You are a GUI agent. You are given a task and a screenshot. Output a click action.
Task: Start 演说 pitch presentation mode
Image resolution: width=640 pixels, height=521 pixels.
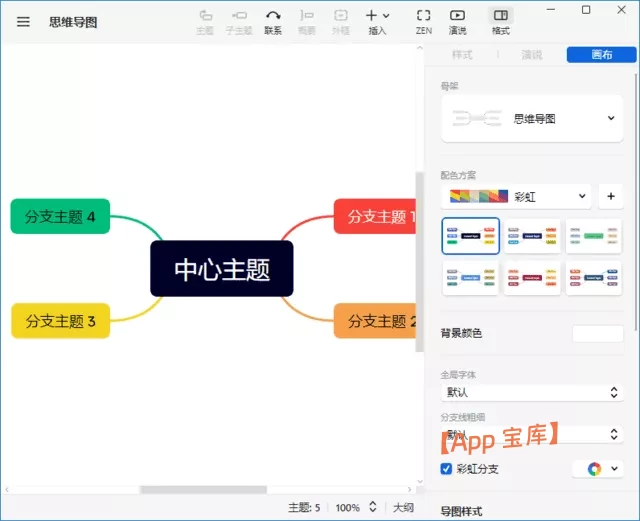458,22
